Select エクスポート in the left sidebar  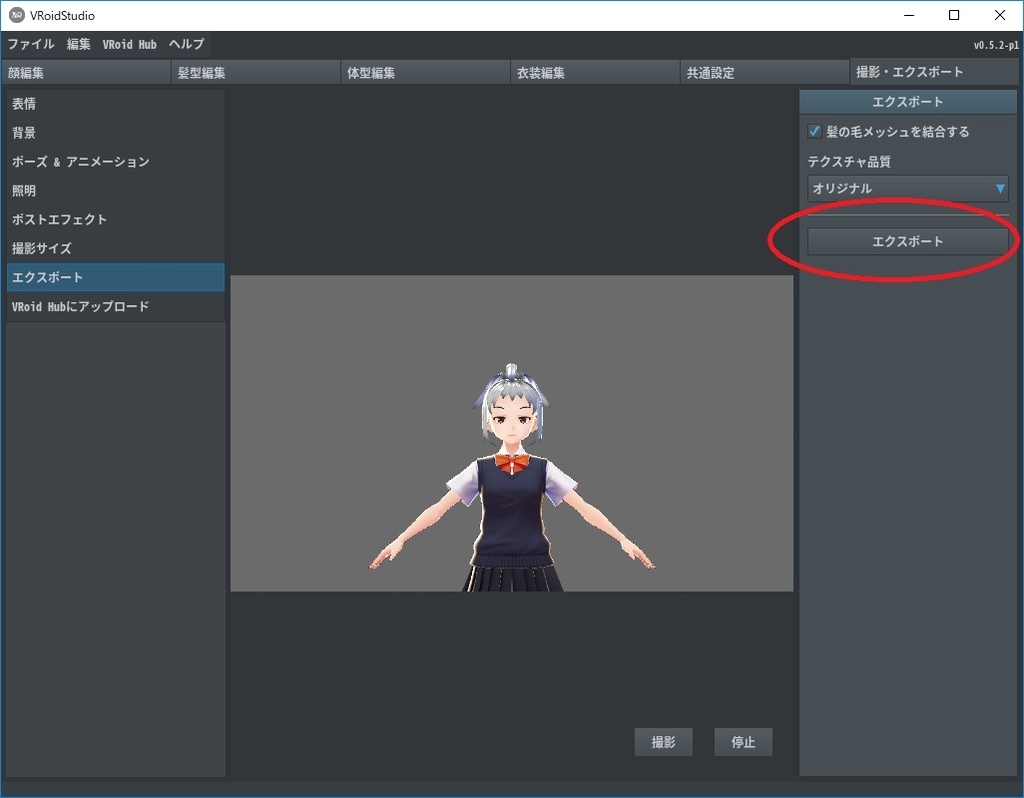pyautogui.click(x=116, y=277)
